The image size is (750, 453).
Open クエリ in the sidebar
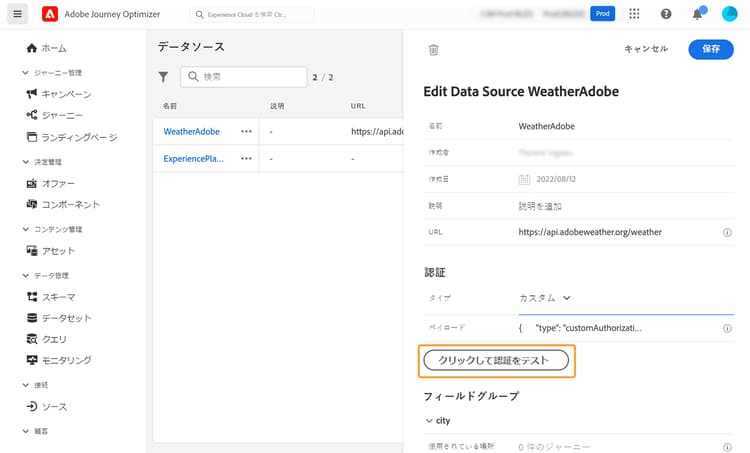pyautogui.click(x=46, y=339)
